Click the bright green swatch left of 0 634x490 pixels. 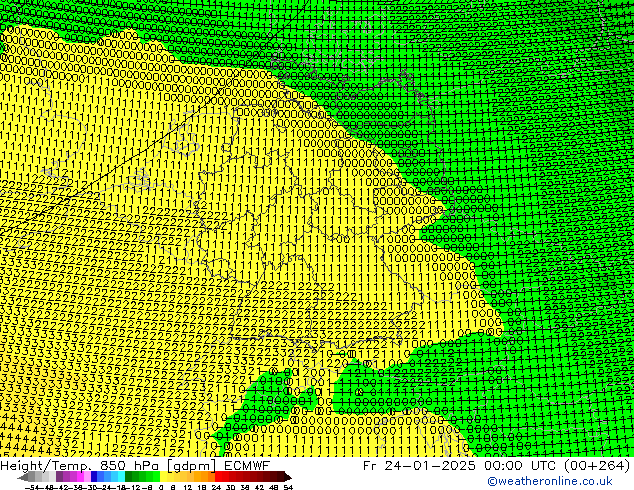tap(156, 477)
